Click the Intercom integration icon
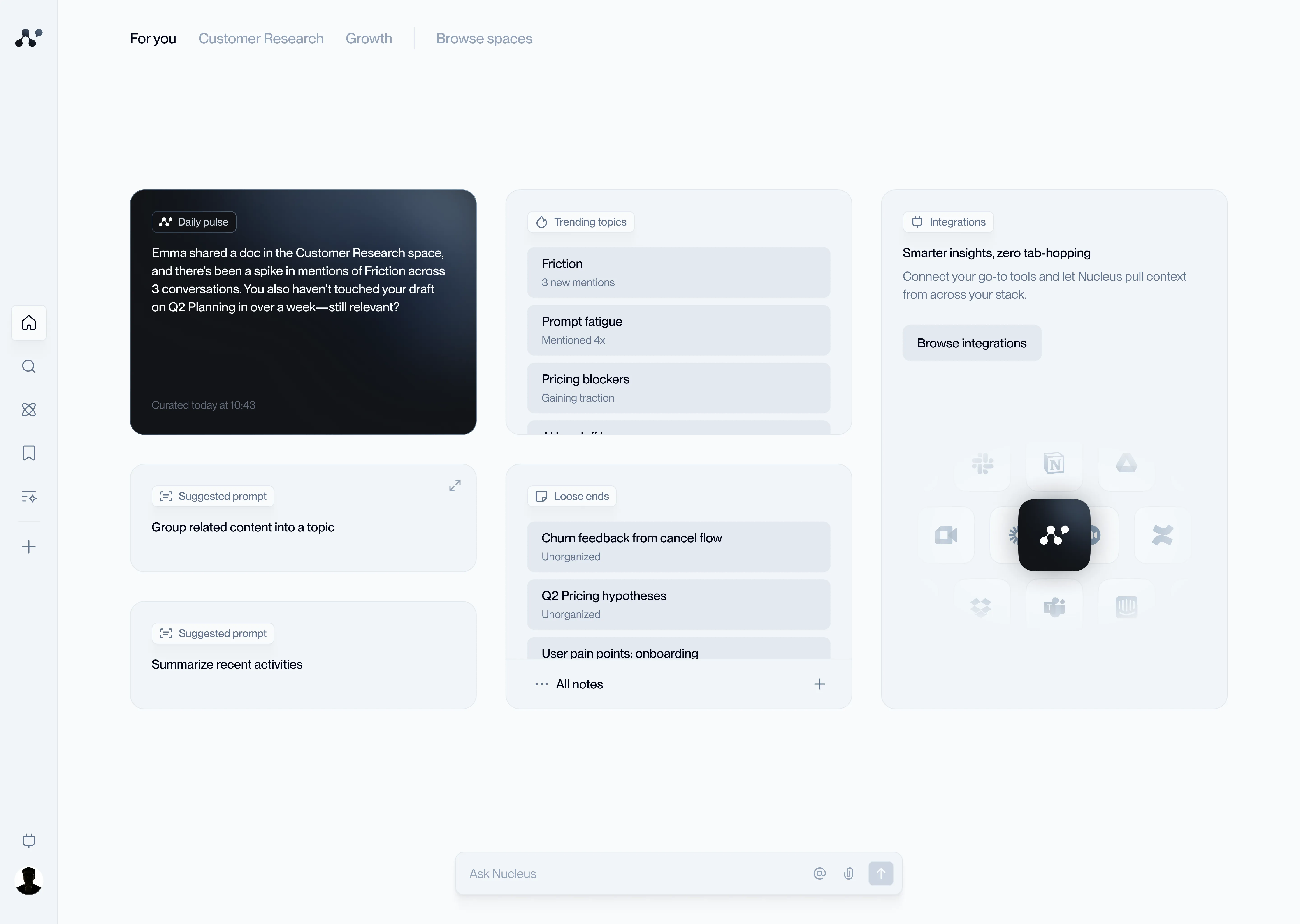Screen dimensions: 1300x924 pyautogui.click(x=1126, y=607)
